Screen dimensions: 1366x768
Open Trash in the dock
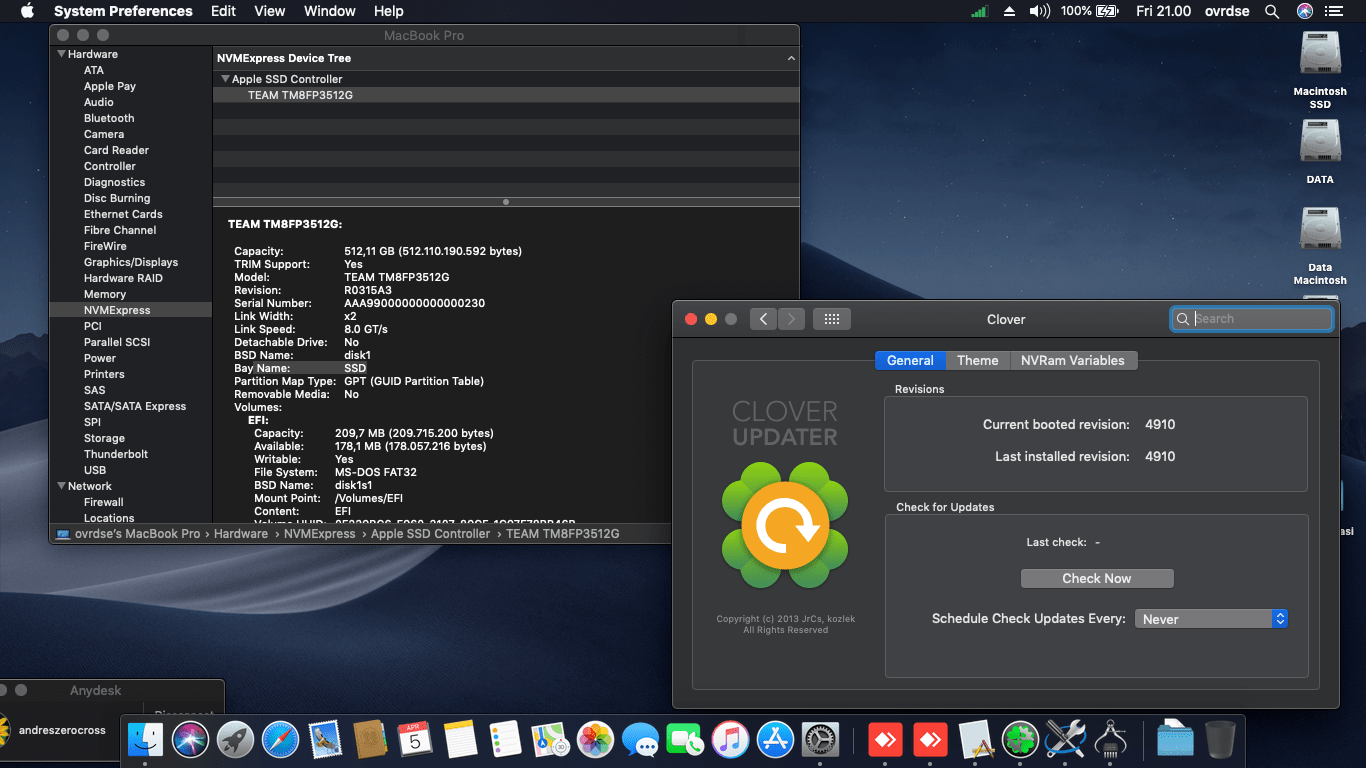(x=1220, y=740)
